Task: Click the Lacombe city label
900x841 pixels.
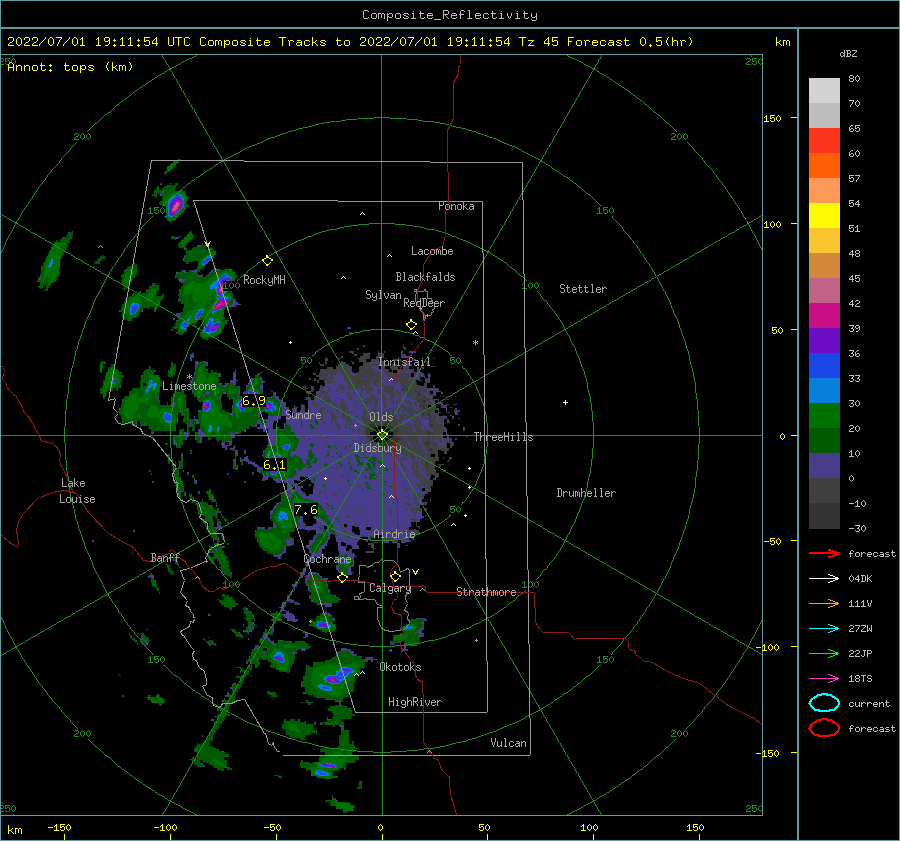Action: (x=432, y=251)
